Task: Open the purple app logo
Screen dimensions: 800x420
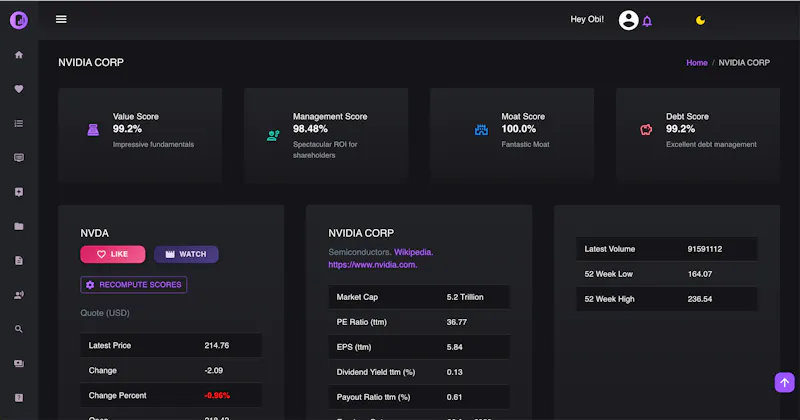Action: (x=19, y=20)
